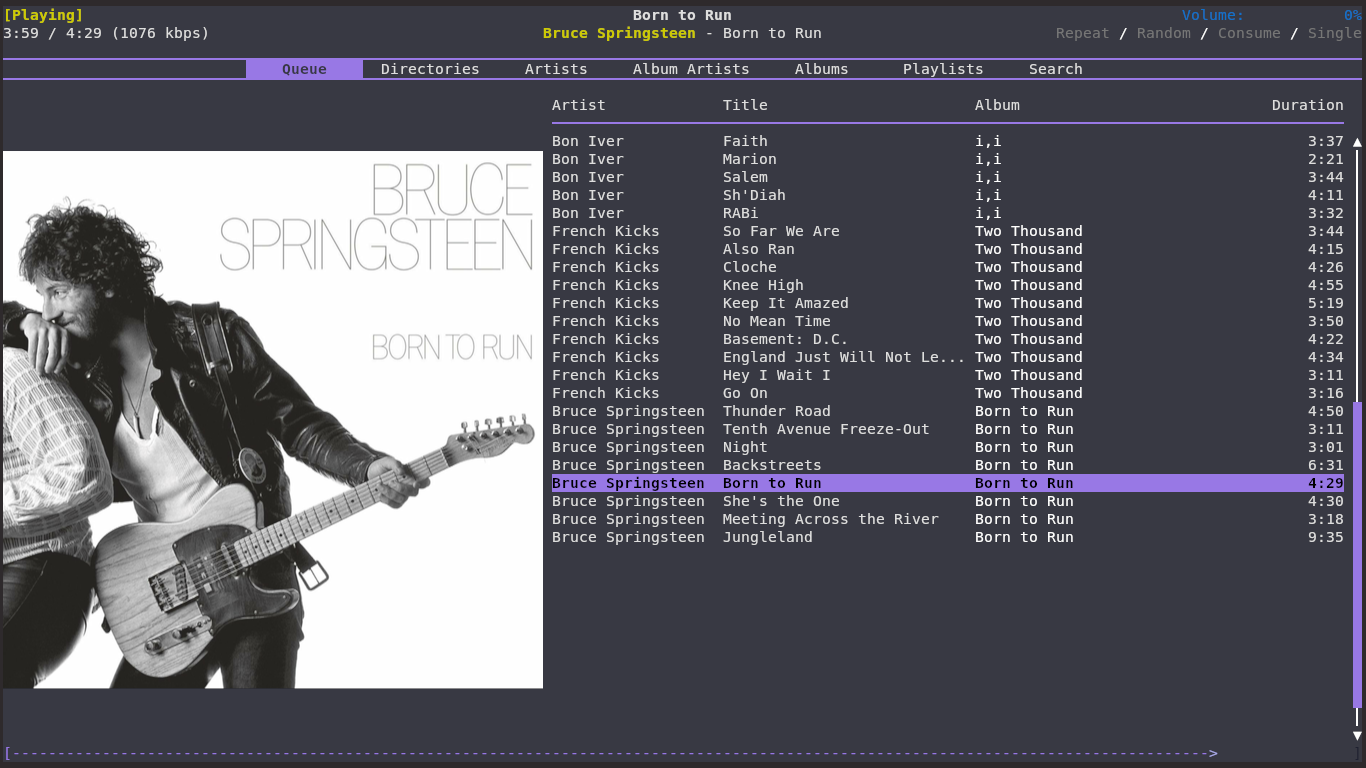Click the 6:31 duration of Backstreets

click(1326, 465)
